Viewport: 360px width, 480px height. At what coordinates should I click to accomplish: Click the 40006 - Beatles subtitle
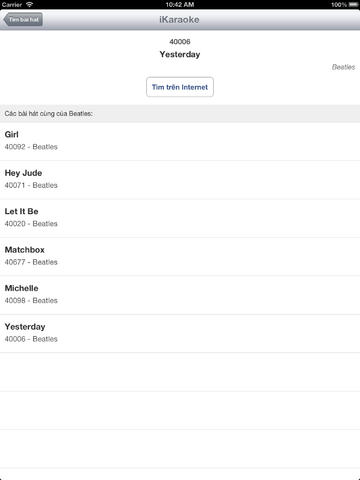(31, 339)
